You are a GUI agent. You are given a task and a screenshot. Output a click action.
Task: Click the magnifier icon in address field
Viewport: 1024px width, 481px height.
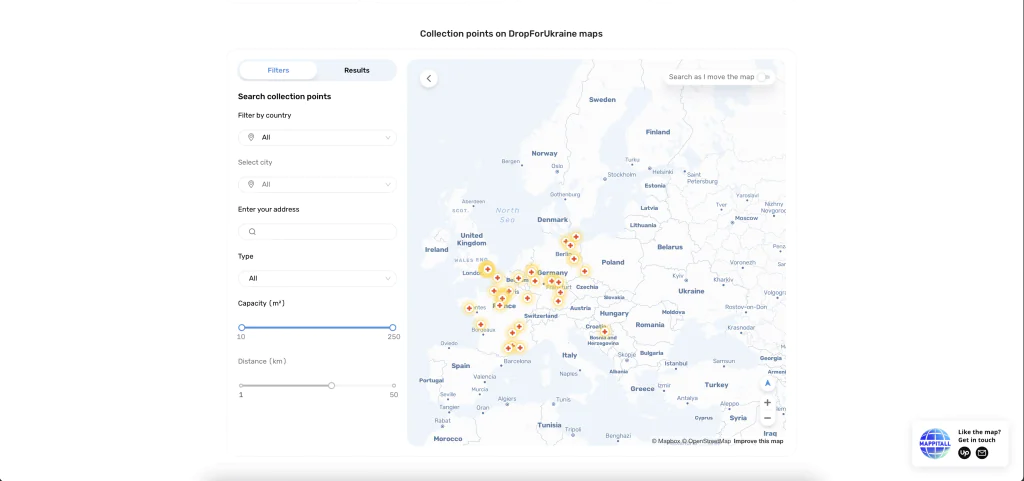[252, 232]
